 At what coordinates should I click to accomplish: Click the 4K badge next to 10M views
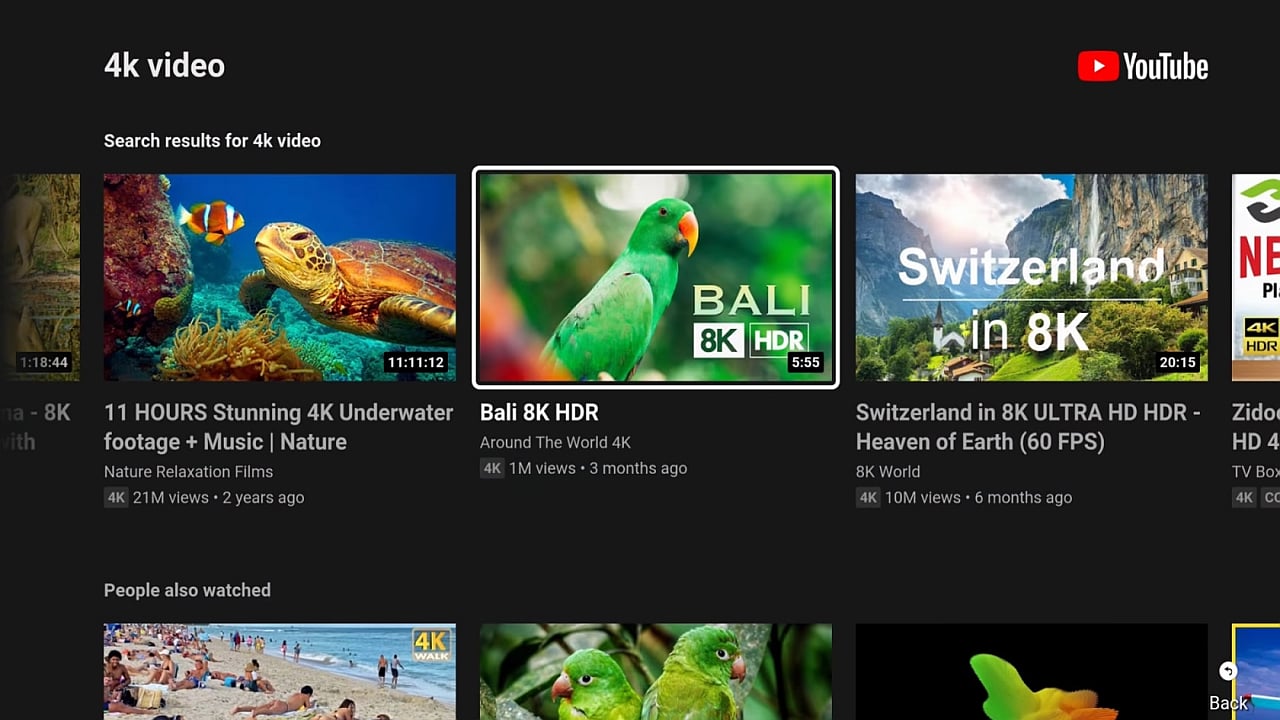pos(868,497)
